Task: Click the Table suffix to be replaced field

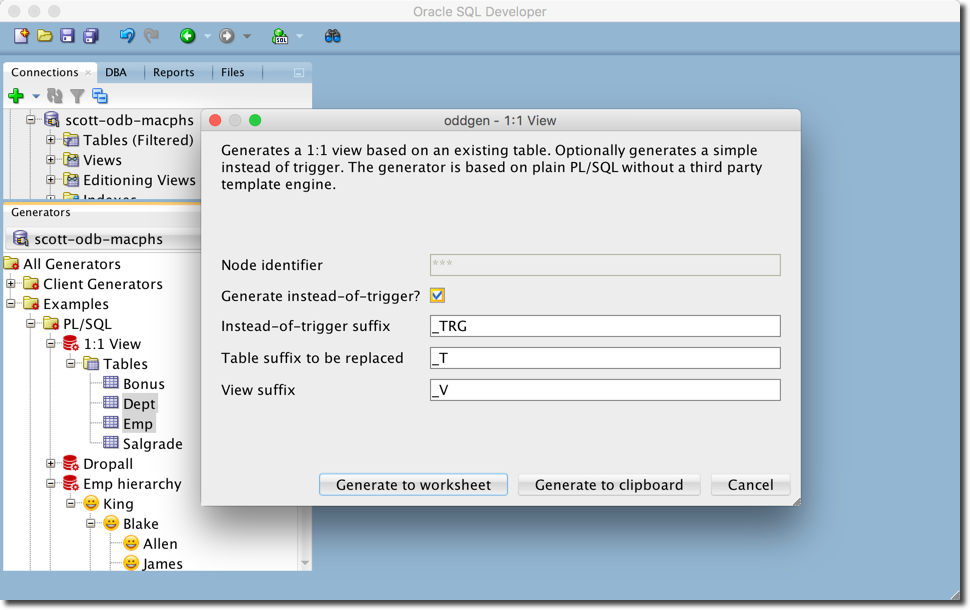Action: point(605,358)
